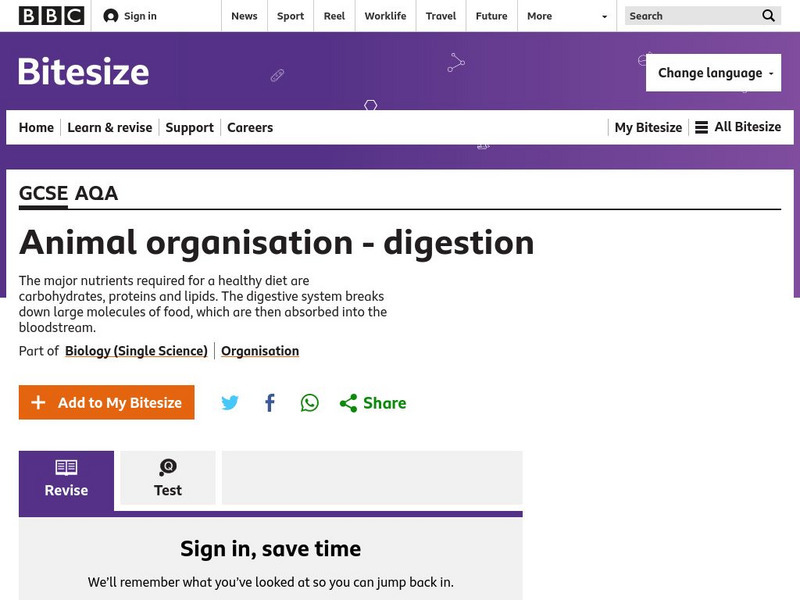Image resolution: width=800 pixels, height=600 pixels.
Task: Click the search magnifier icon
Action: (767, 16)
